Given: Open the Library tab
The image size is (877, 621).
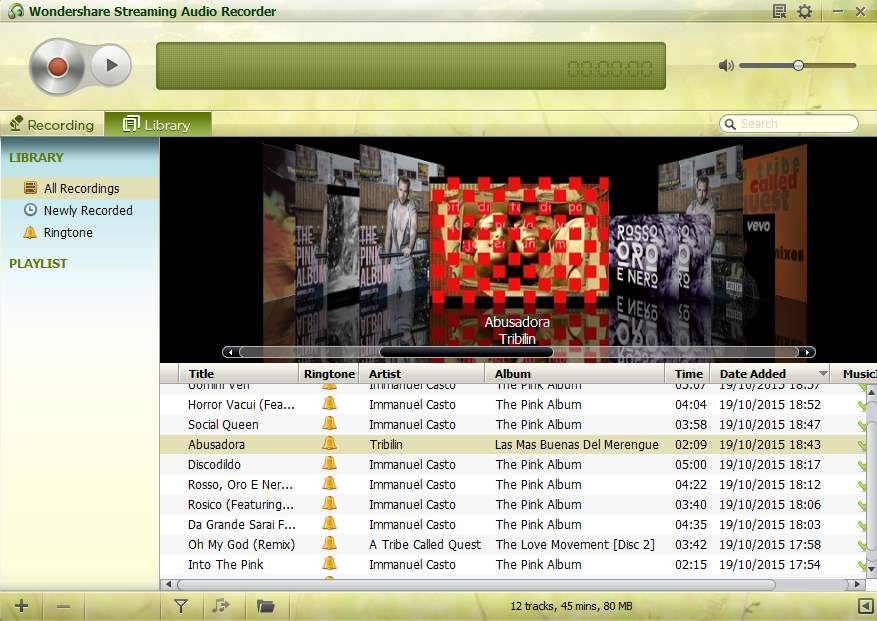Looking at the screenshot, I should [157, 125].
